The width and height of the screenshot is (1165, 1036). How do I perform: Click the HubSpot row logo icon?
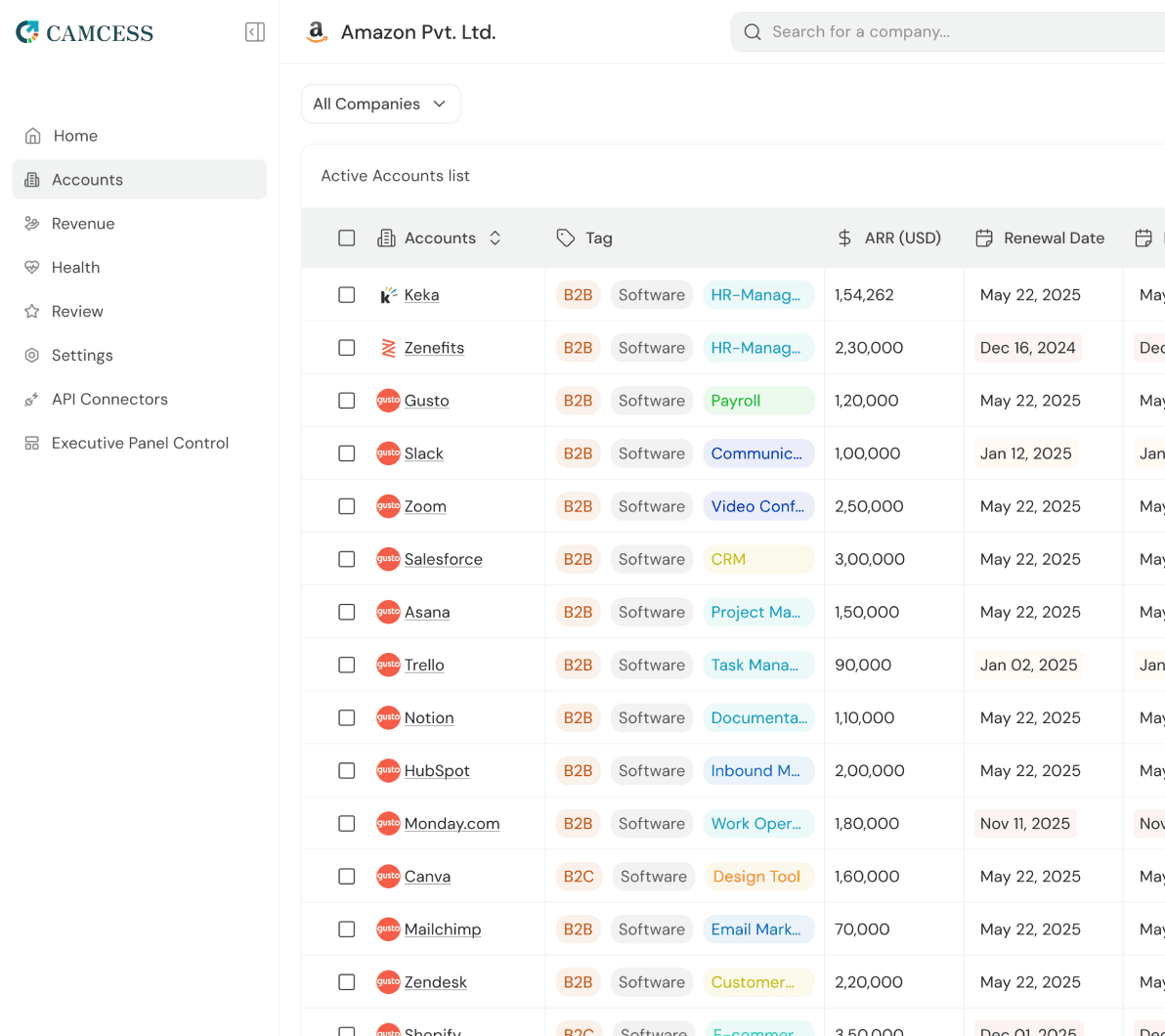point(388,771)
